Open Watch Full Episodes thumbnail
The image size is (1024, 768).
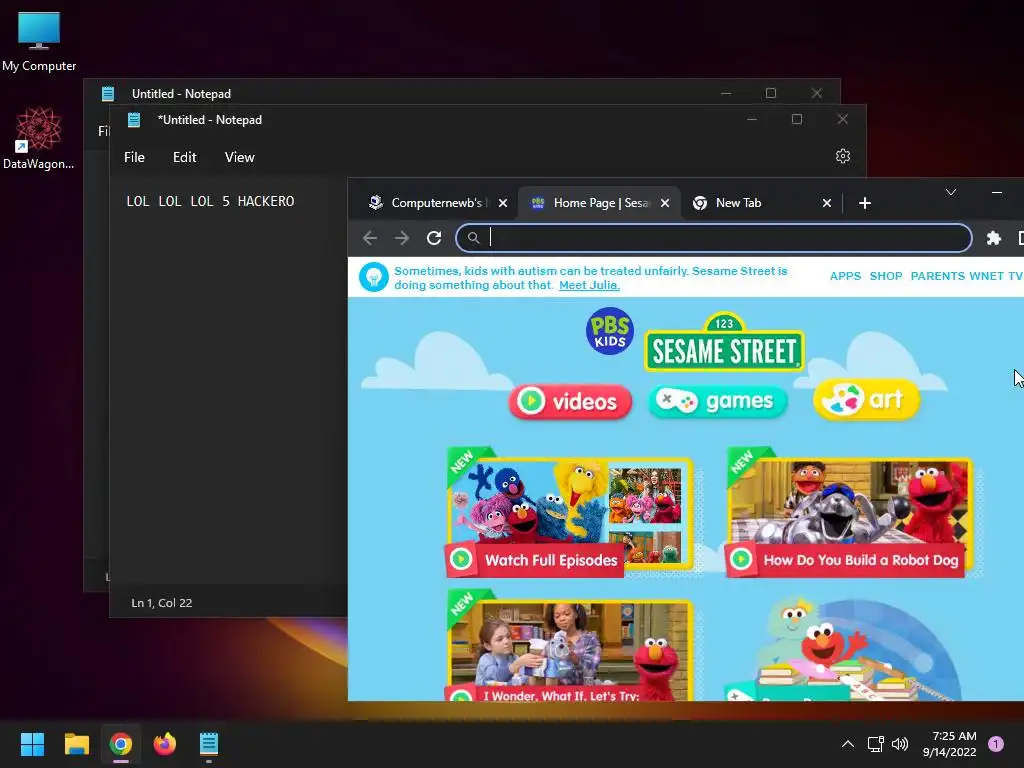point(569,513)
